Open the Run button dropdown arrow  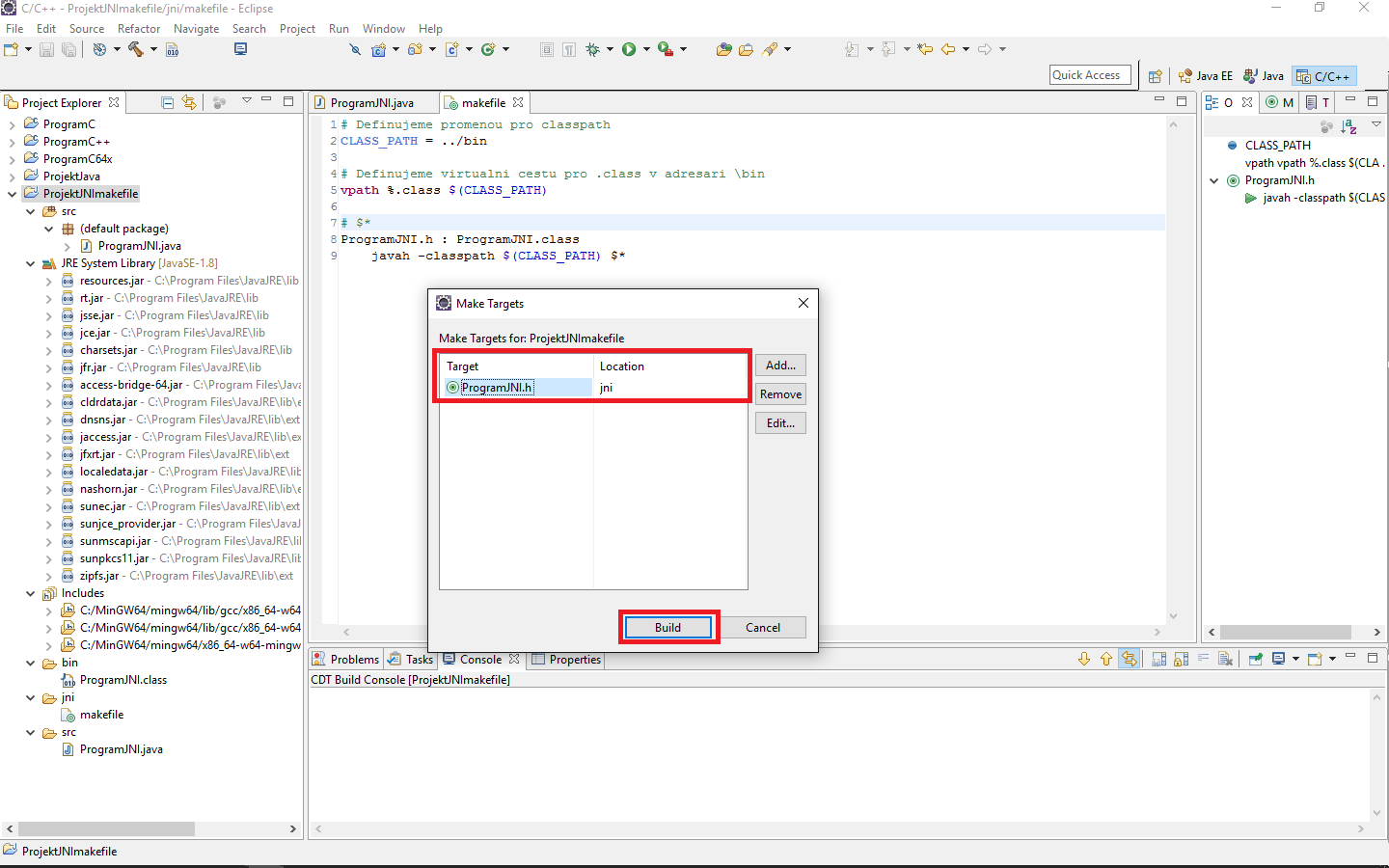coord(647,50)
